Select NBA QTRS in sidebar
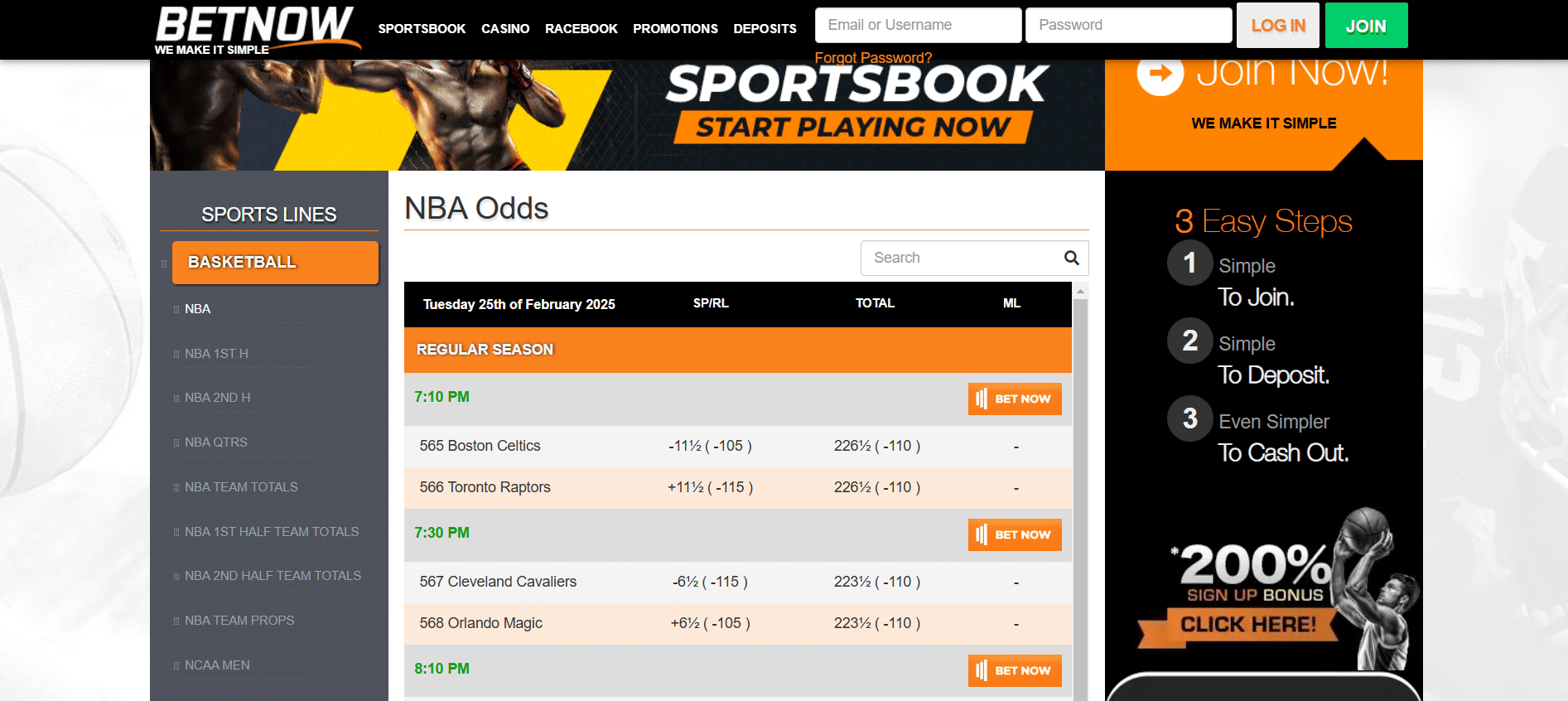Viewport: 1568px width, 701px height. 216,442
